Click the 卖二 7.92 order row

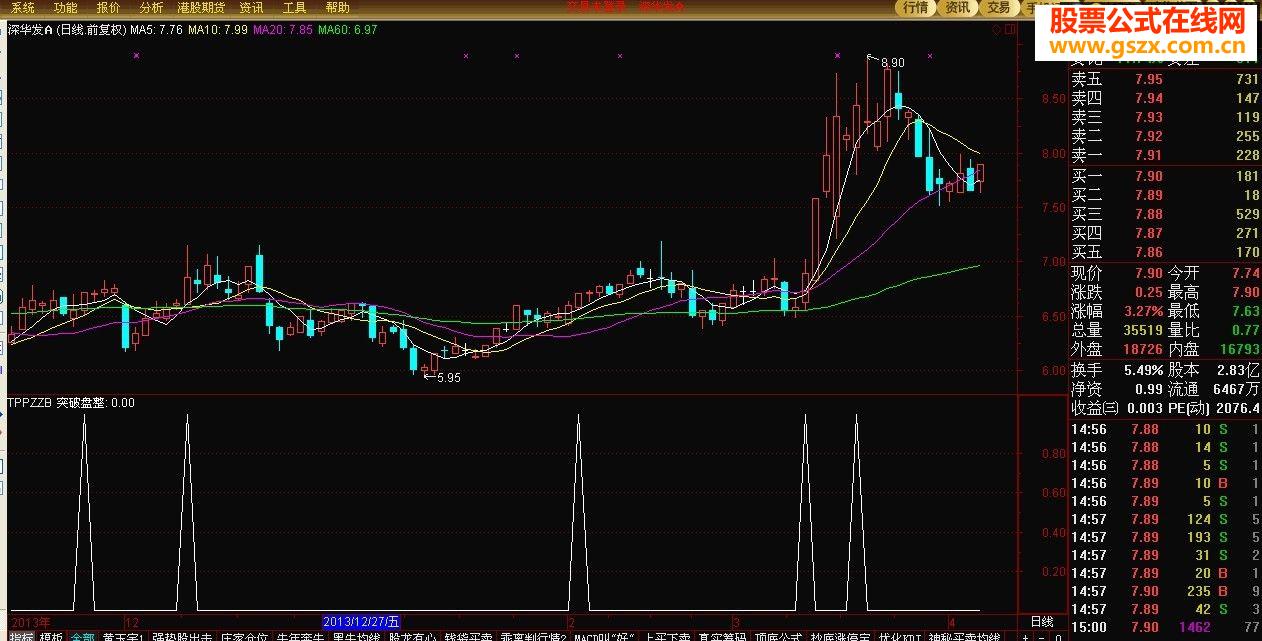pos(1165,136)
